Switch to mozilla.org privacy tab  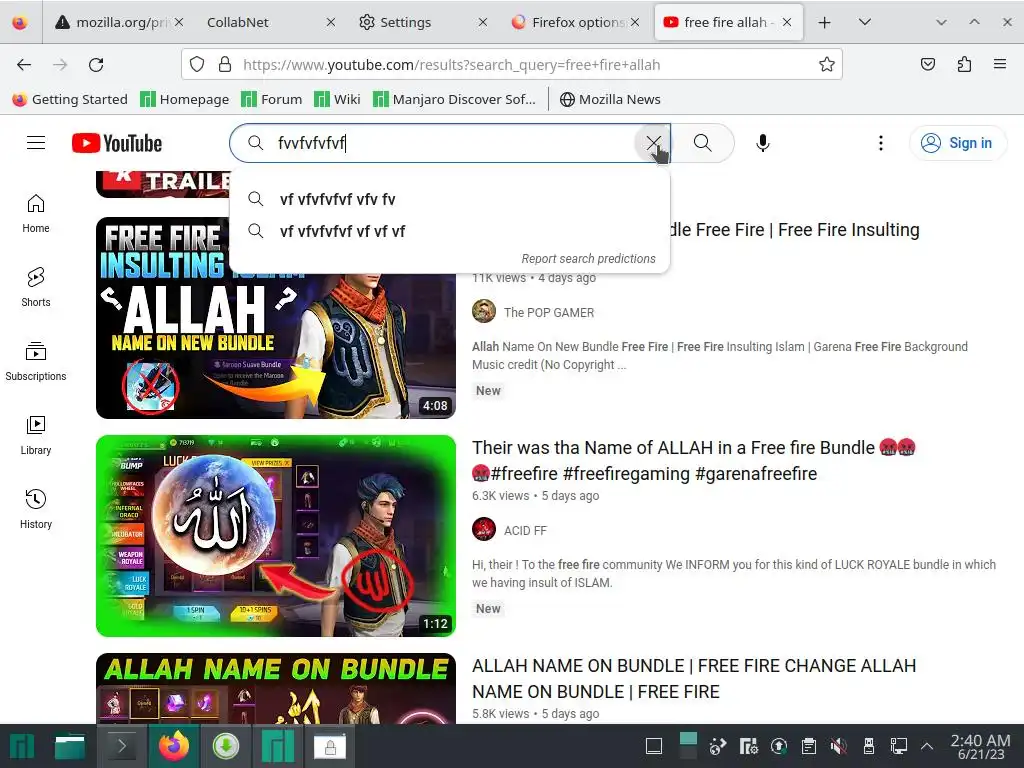(x=119, y=22)
